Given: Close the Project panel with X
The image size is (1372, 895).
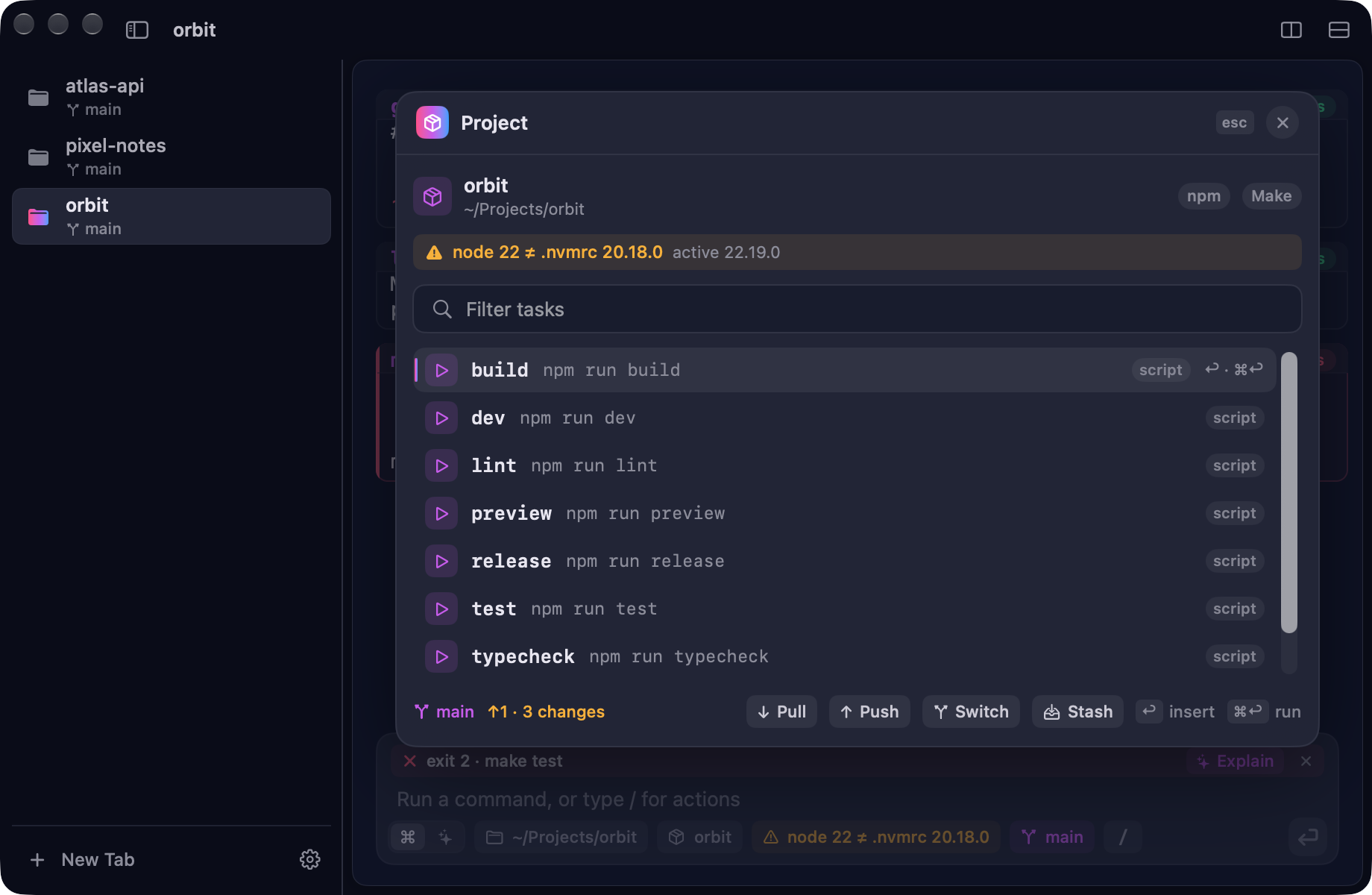Looking at the screenshot, I should pyautogui.click(x=1283, y=122).
